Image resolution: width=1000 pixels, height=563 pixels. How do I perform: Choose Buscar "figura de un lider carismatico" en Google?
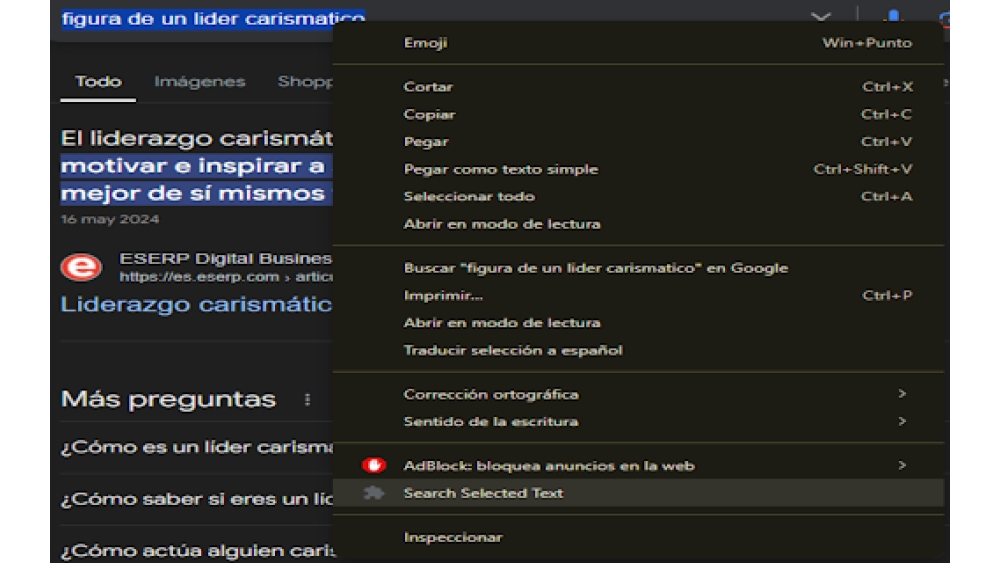pos(638,268)
